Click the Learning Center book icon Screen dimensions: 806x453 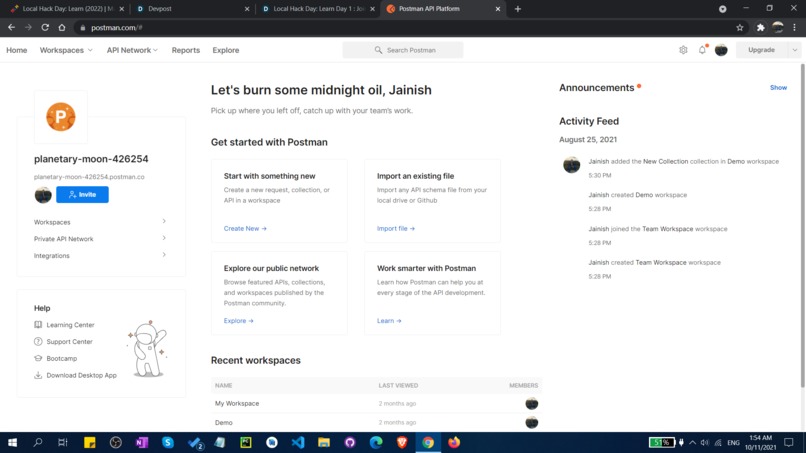tap(38, 324)
